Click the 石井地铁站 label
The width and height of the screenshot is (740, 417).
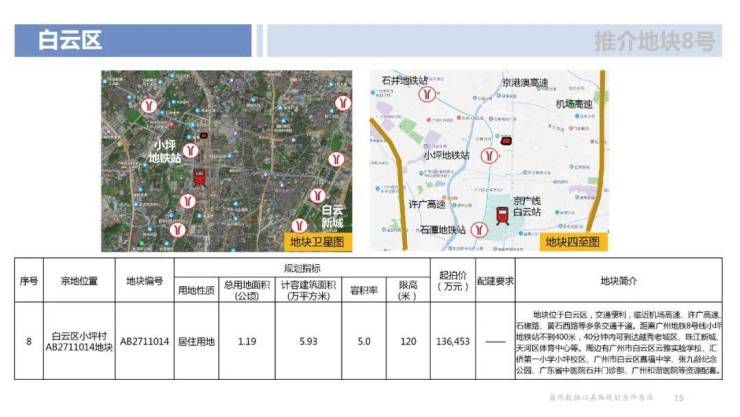pyautogui.click(x=404, y=81)
